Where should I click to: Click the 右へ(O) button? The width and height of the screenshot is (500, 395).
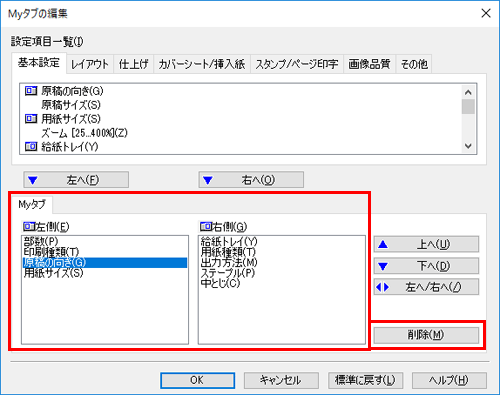point(251,180)
